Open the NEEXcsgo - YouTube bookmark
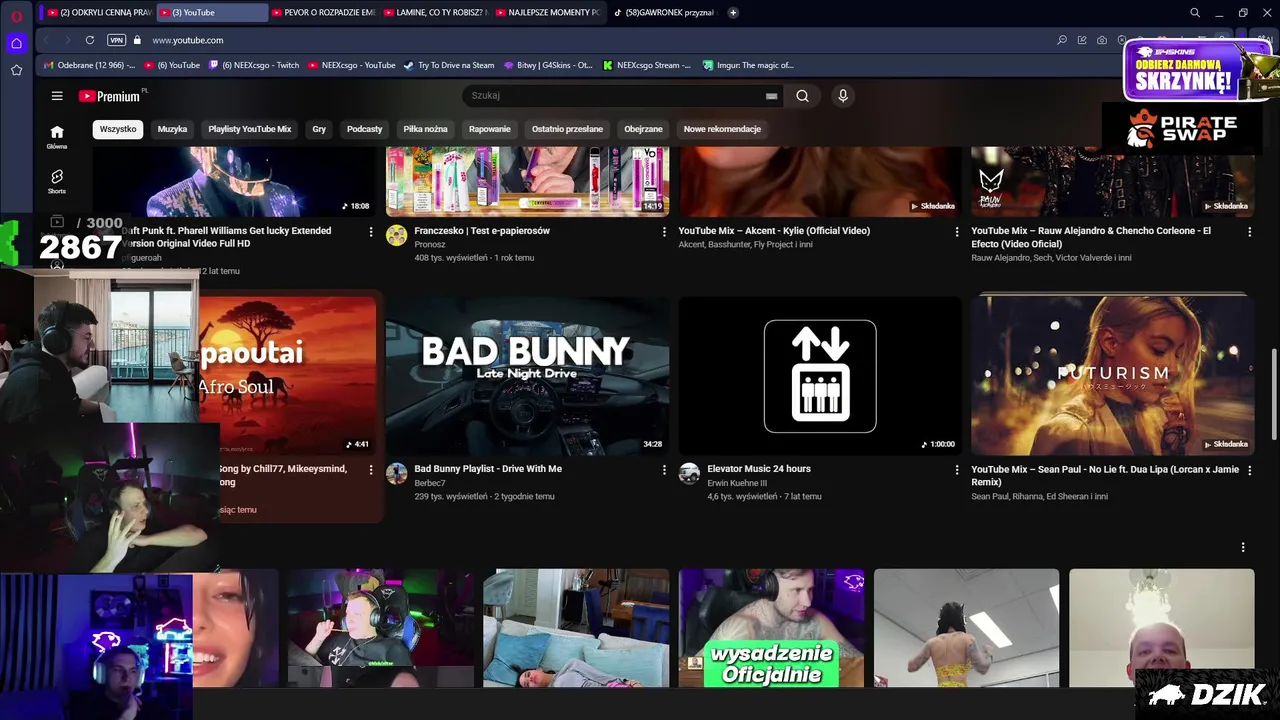This screenshot has width=1280, height=720. click(x=351, y=65)
